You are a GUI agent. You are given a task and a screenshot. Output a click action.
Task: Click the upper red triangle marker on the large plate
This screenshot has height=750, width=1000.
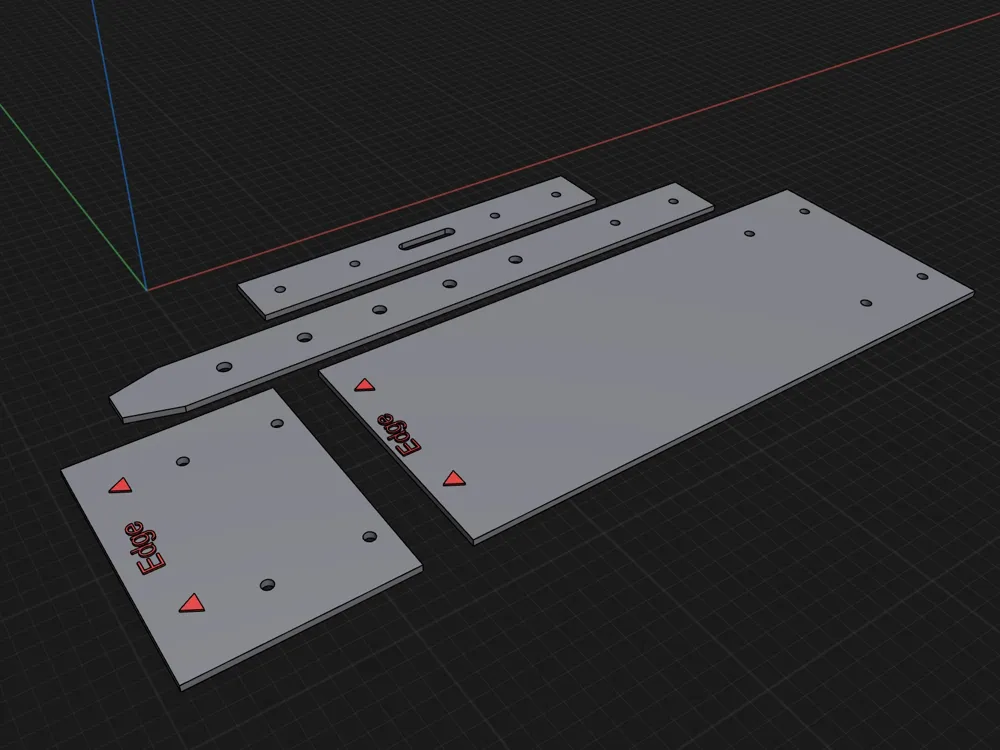coord(365,383)
